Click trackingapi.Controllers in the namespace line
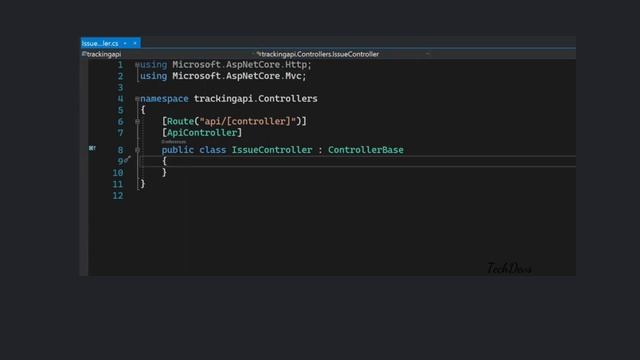The height and width of the screenshot is (360, 640). [x=256, y=98]
